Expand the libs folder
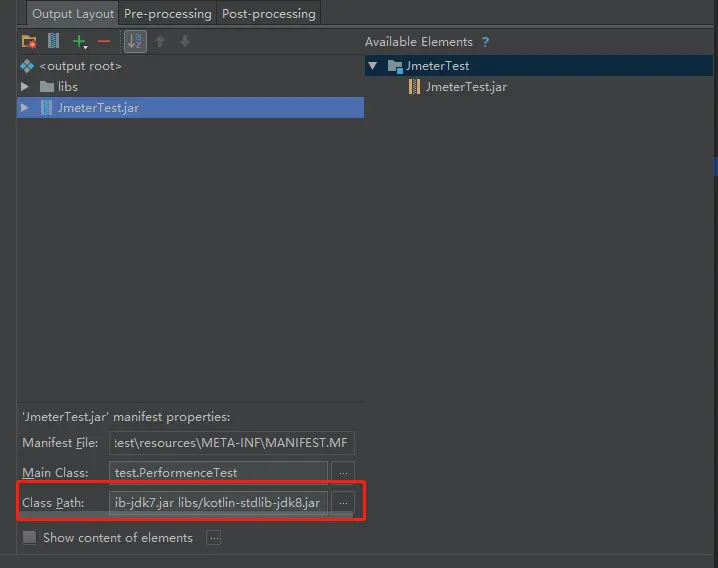This screenshot has height=568, width=718. tap(25, 87)
